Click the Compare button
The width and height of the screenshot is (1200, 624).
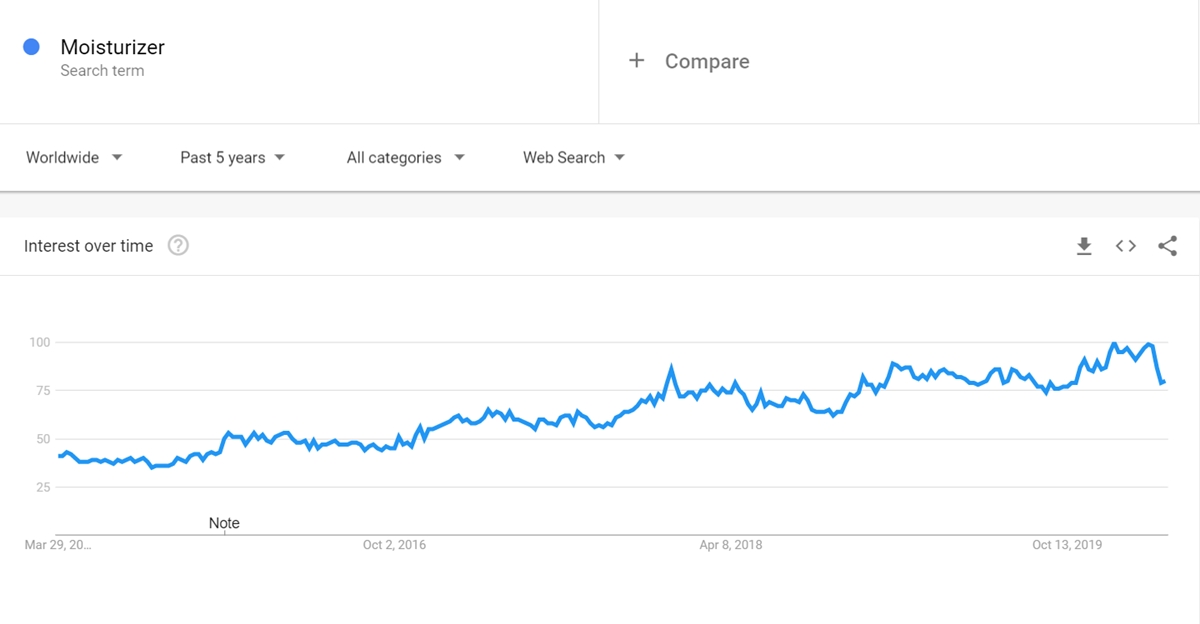click(x=706, y=61)
